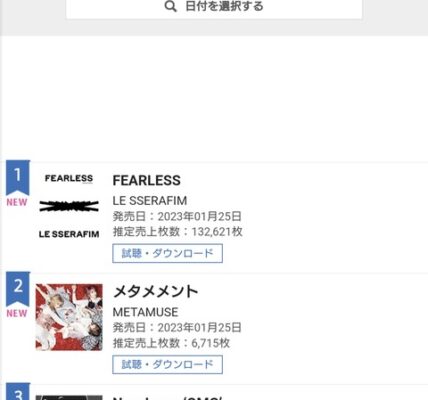Click the rank 2 blue ribbon badge
Image resolution: width=428 pixels, height=400 pixels.
pyautogui.click(x=18, y=289)
